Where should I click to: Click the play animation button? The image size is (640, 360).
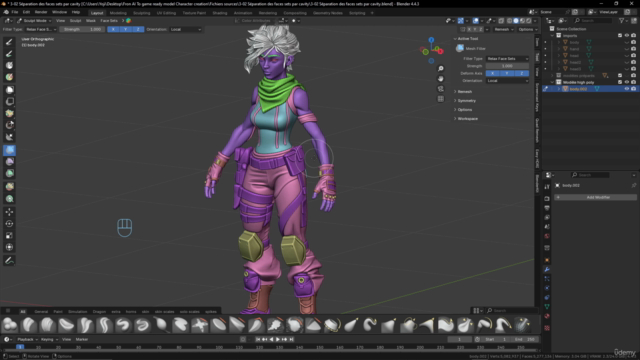[278, 339]
